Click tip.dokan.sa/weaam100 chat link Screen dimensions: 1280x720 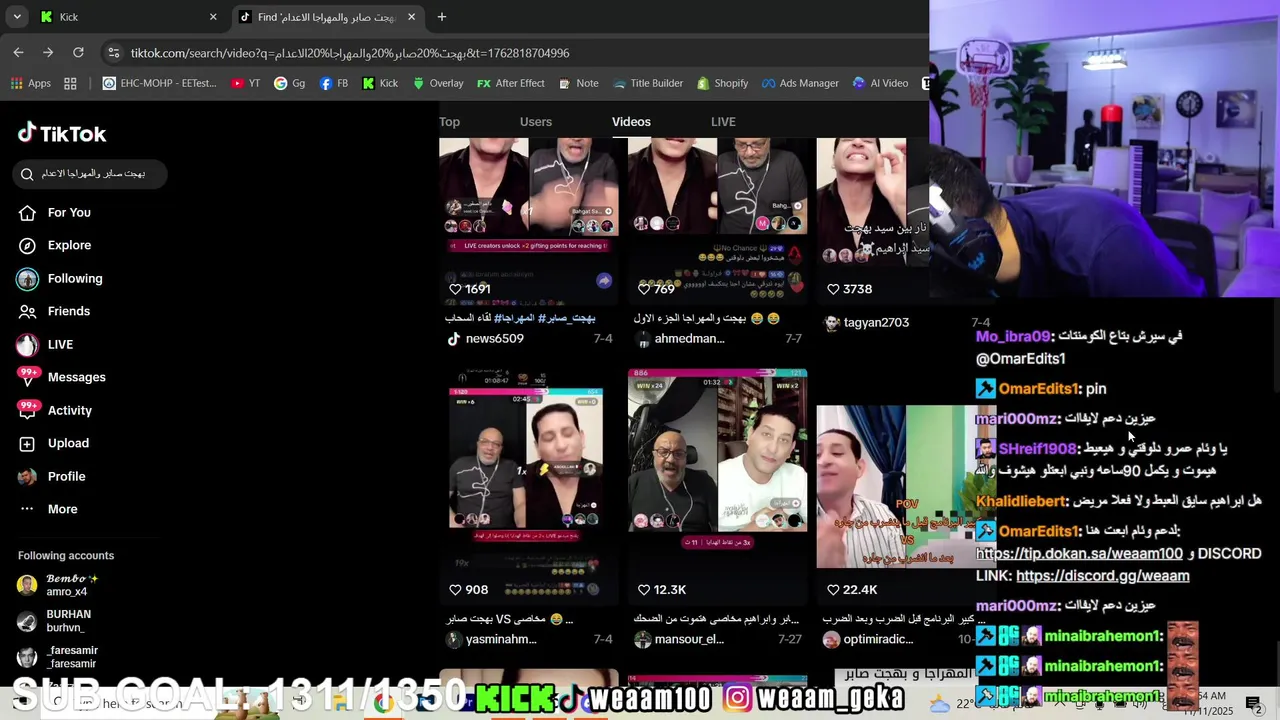(x=1079, y=553)
